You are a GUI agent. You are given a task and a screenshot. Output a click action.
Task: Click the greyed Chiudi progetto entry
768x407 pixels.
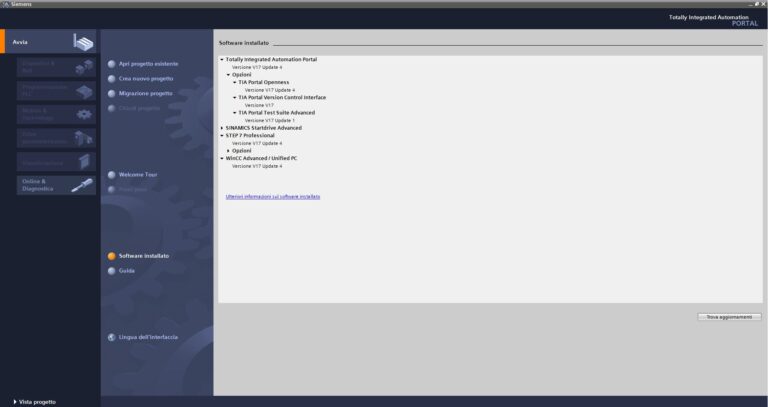(139, 108)
